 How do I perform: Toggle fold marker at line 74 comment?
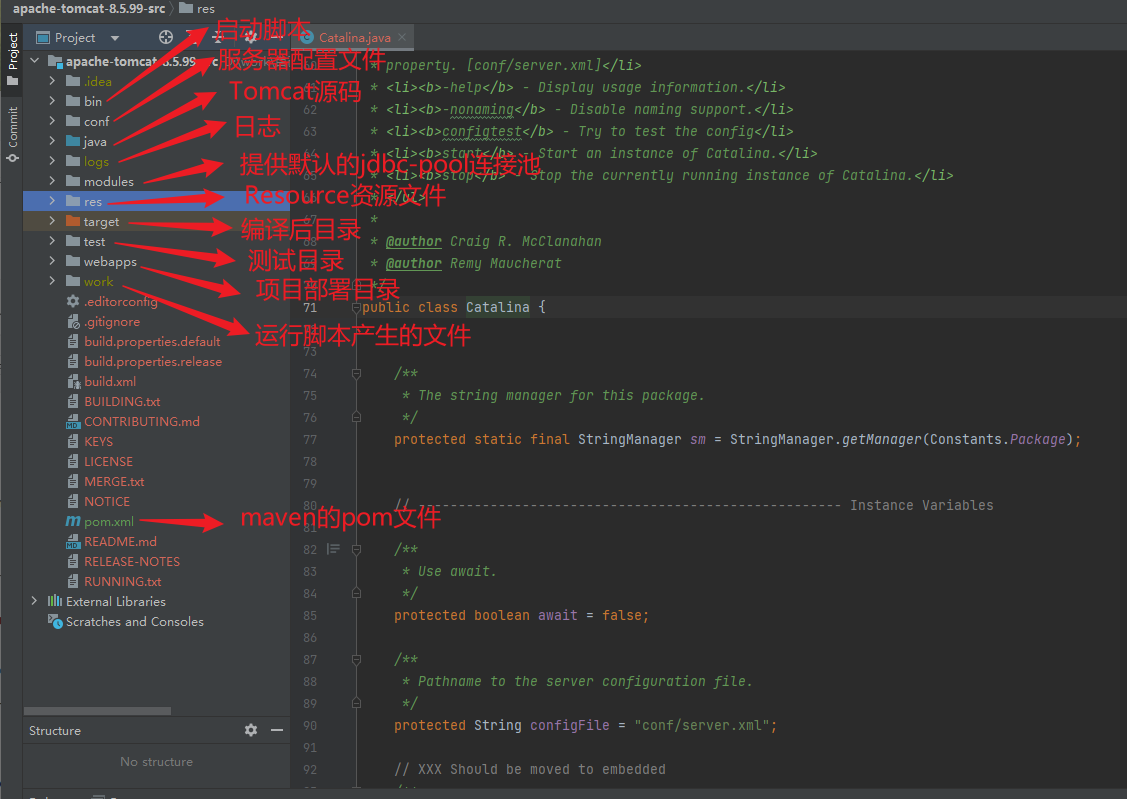(356, 374)
